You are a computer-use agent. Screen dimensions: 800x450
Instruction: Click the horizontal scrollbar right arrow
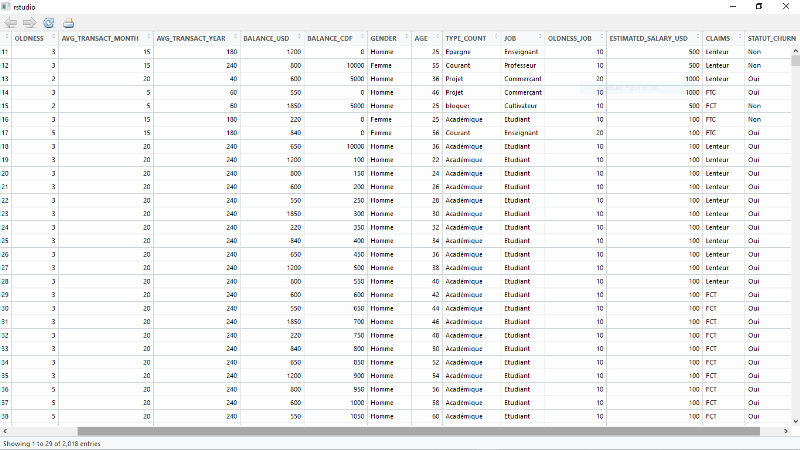coord(784,431)
